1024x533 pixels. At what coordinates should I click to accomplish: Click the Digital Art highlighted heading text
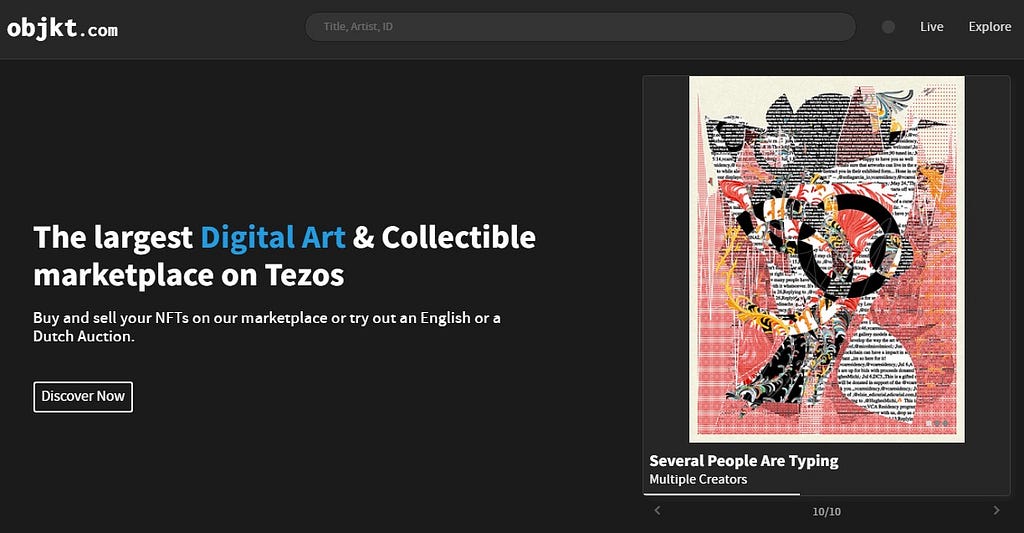click(273, 238)
